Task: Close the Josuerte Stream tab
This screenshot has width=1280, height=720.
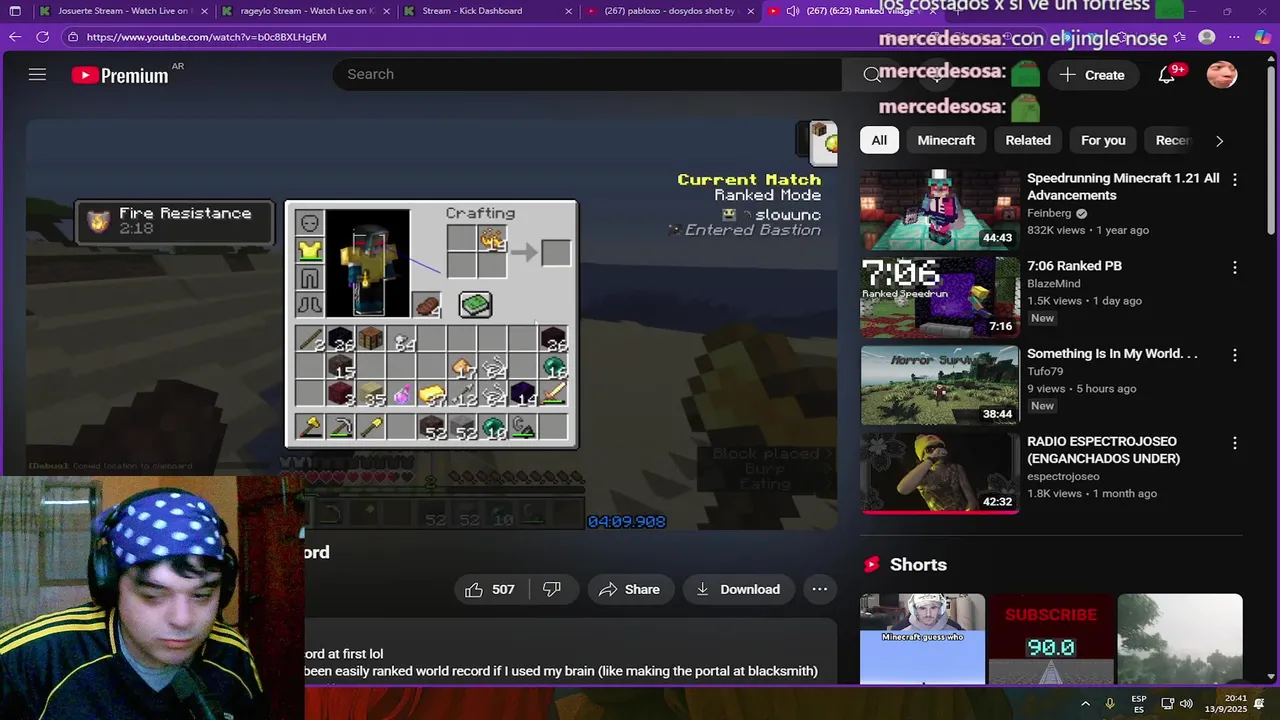Action: click(x=204, y=11)
